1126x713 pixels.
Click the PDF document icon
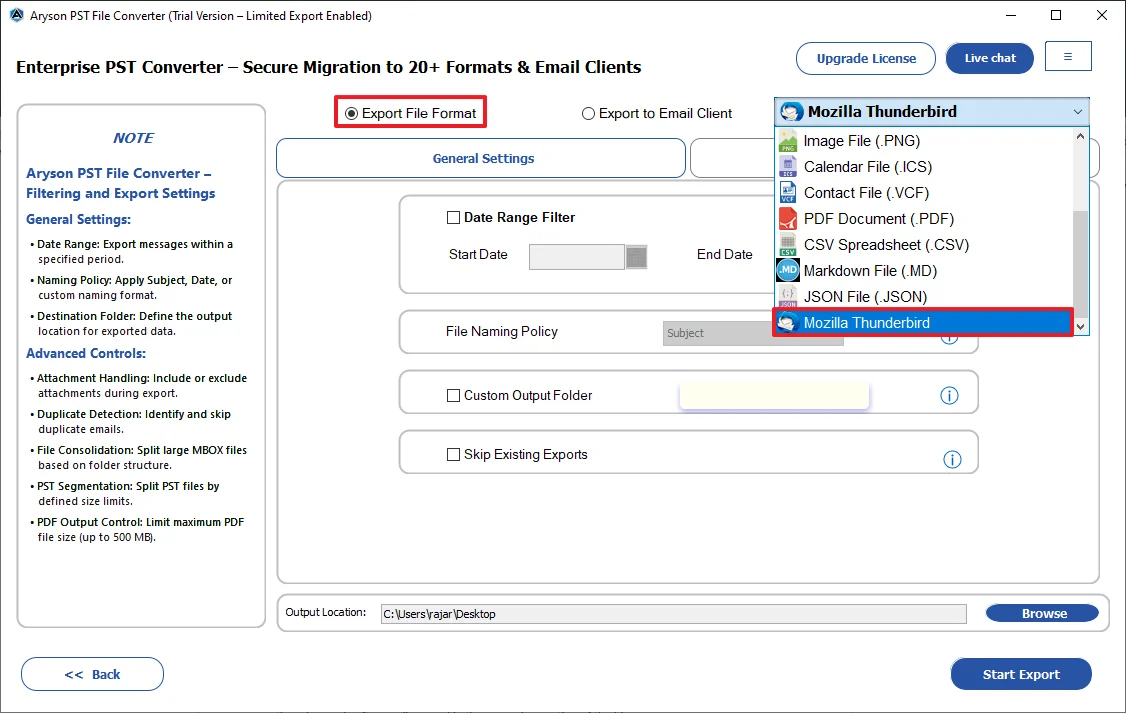788,218
